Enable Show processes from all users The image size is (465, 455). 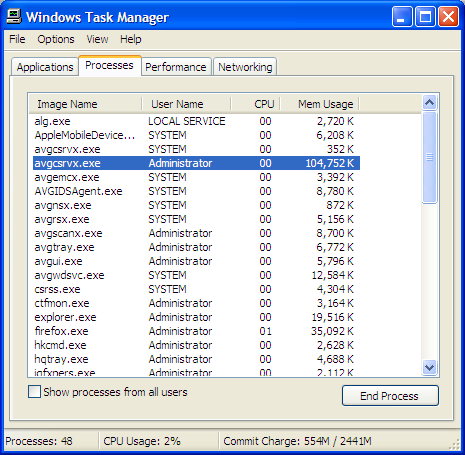point(35,392)
